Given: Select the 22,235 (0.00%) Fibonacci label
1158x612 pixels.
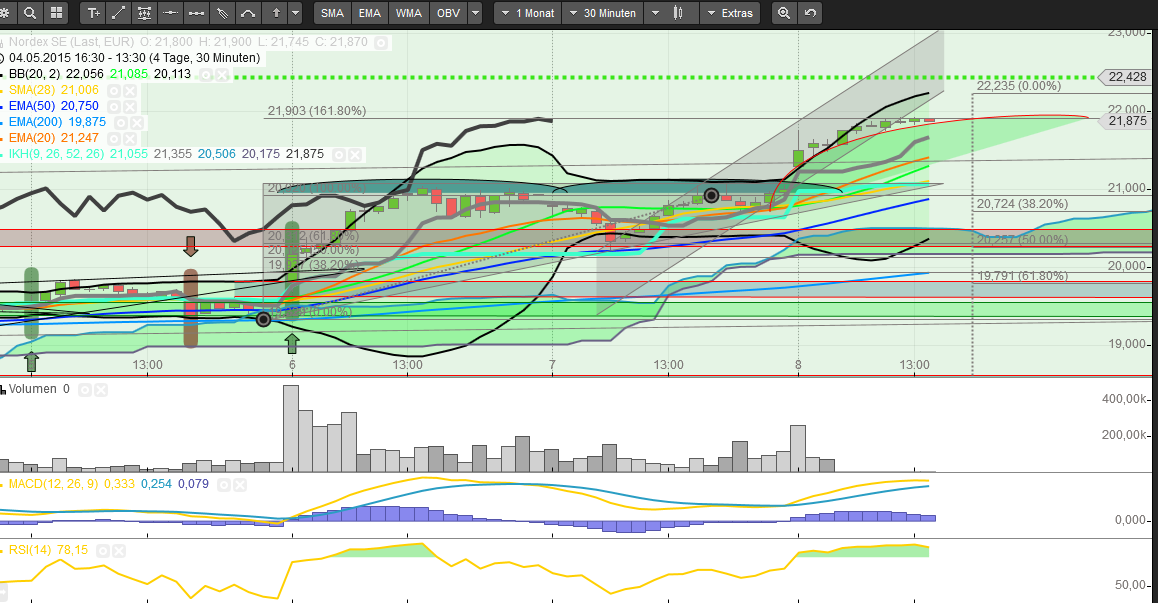Looking at the screenshot, I should coord(1018,86).
